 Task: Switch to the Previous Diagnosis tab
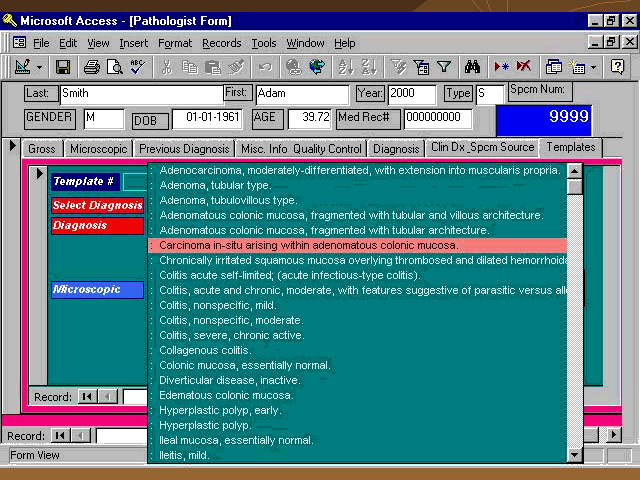coord(184,149)
